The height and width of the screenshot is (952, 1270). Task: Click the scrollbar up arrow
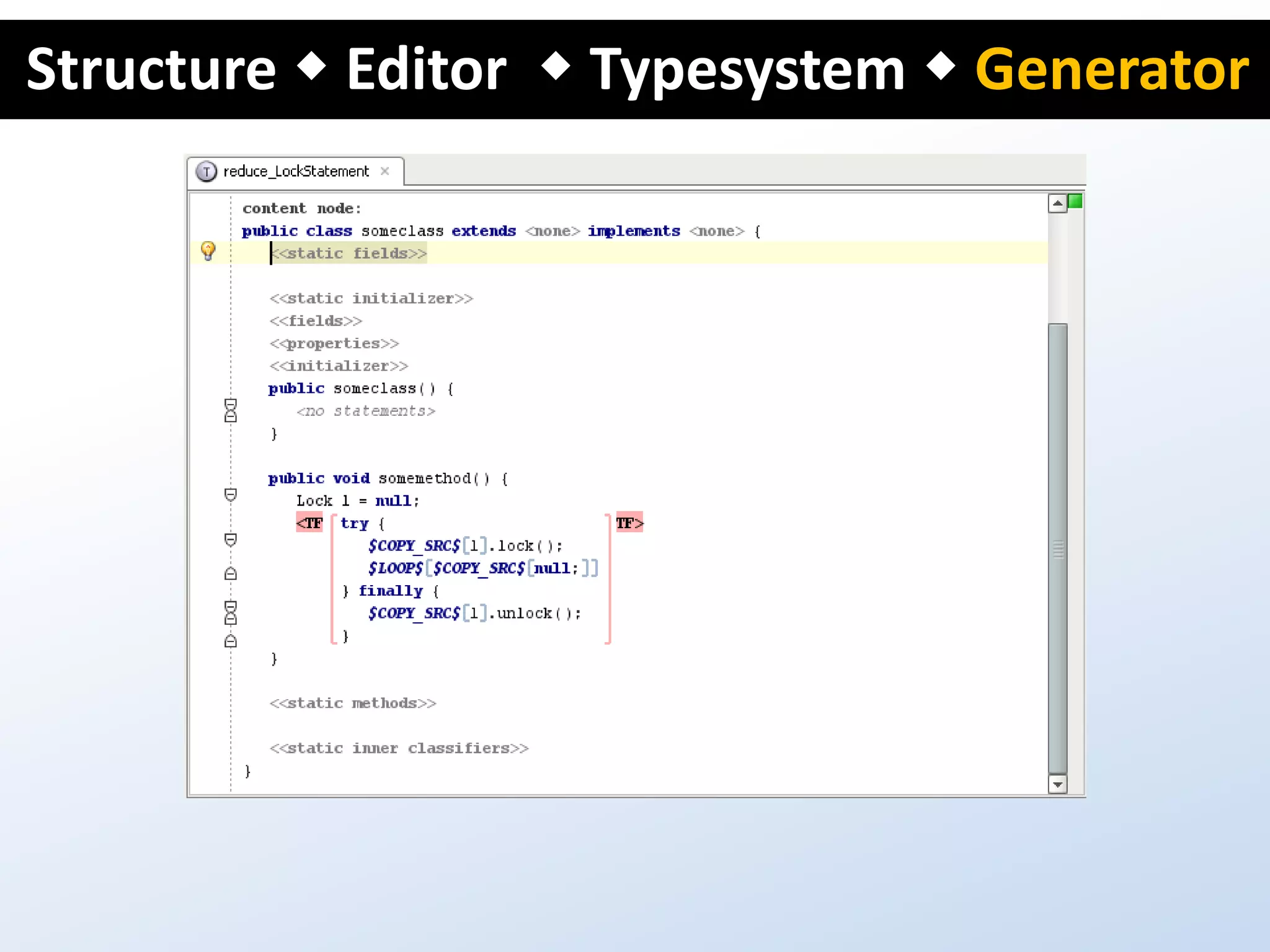(1057, 203)
